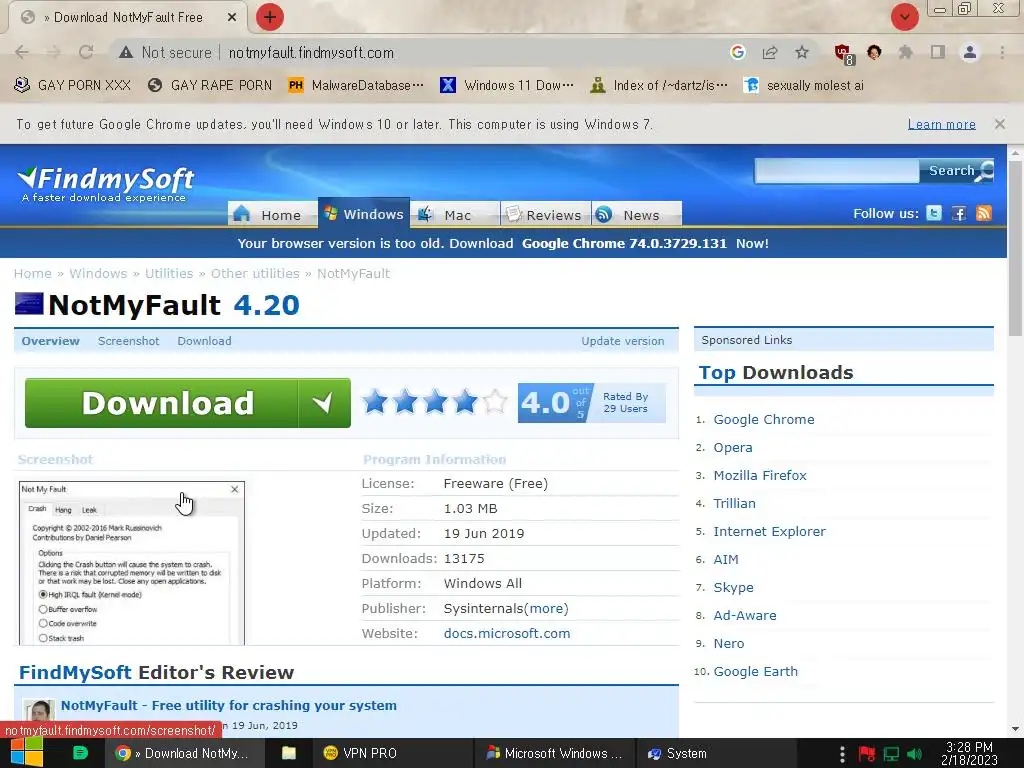Click the scrollbar down arrow
Screen dimensions: 1024x768
coord(1015,729)
